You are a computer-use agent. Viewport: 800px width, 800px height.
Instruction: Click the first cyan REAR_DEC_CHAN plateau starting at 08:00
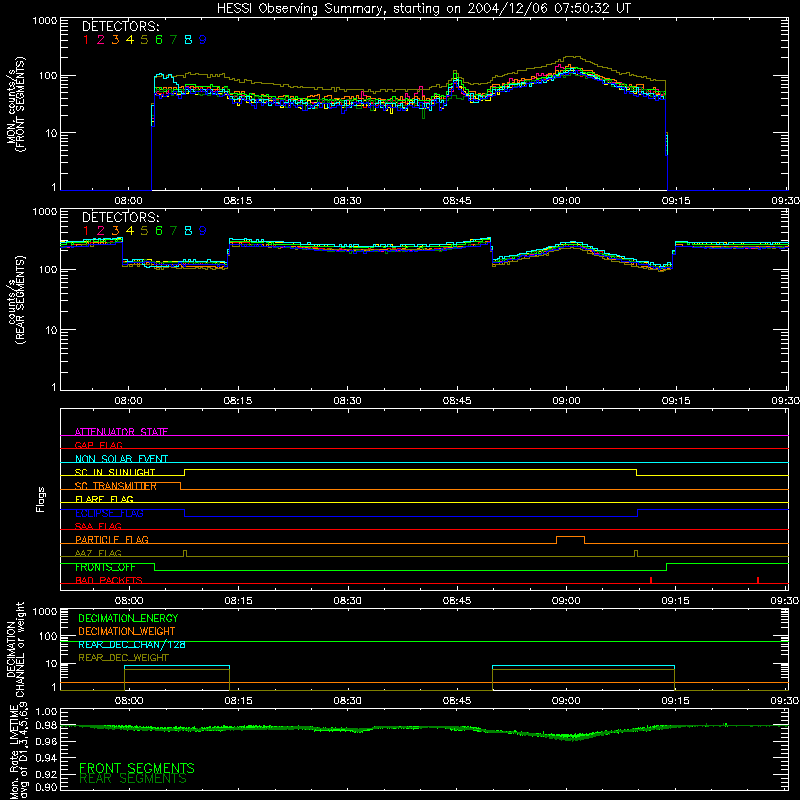pyautogui.click(x=177, y=666)
